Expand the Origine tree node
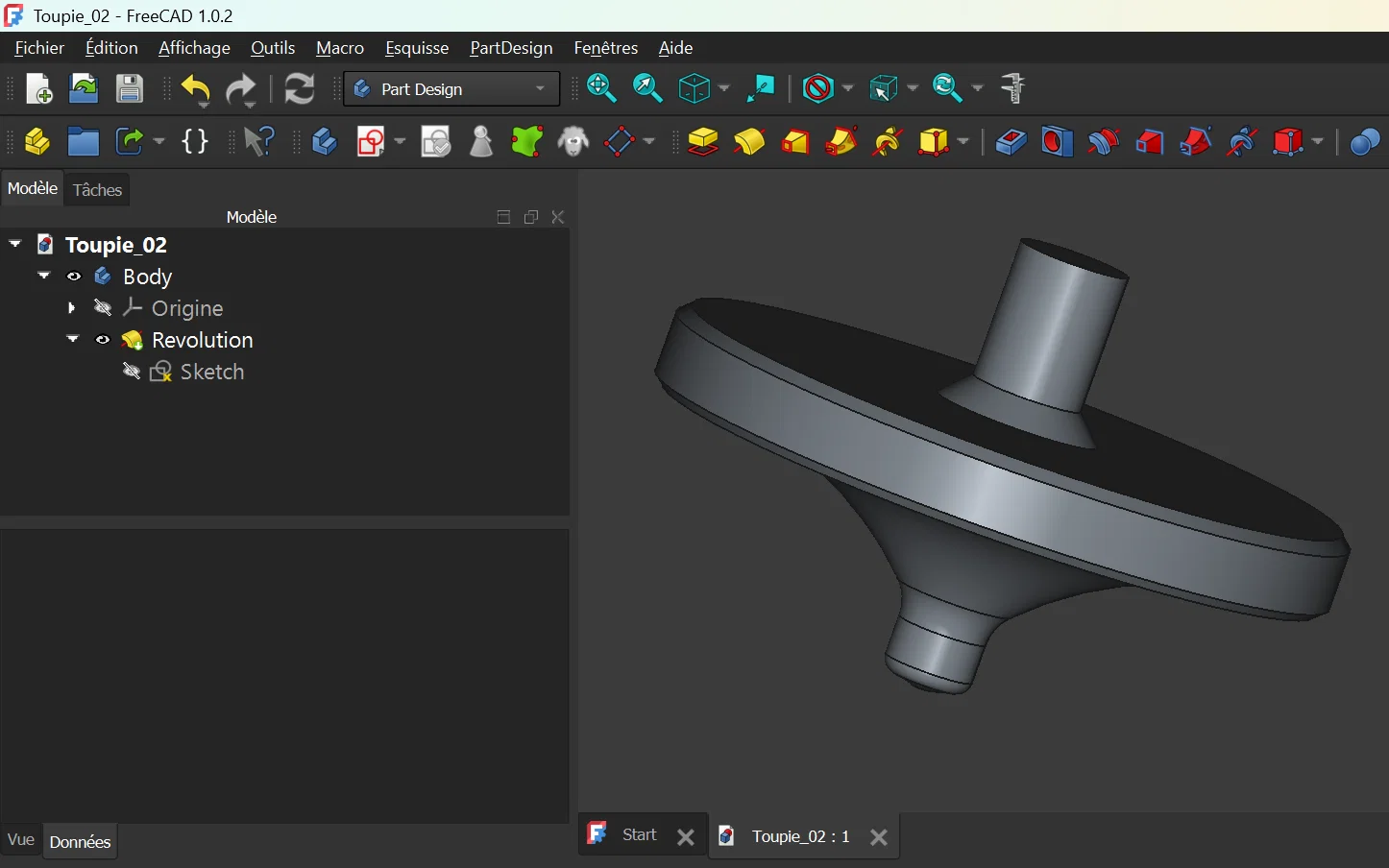The image size is (1389, 868). click(72, 308)
